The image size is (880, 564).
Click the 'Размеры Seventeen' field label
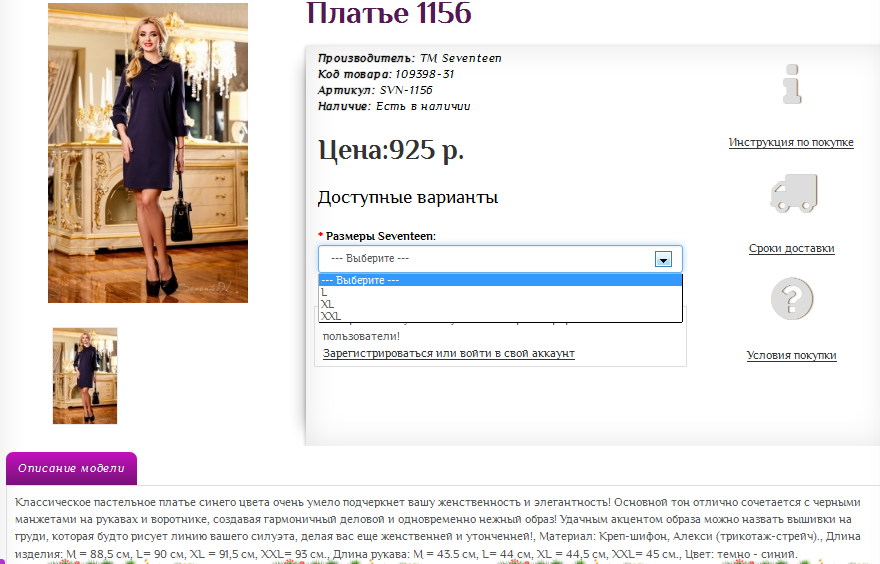point(380,236)
